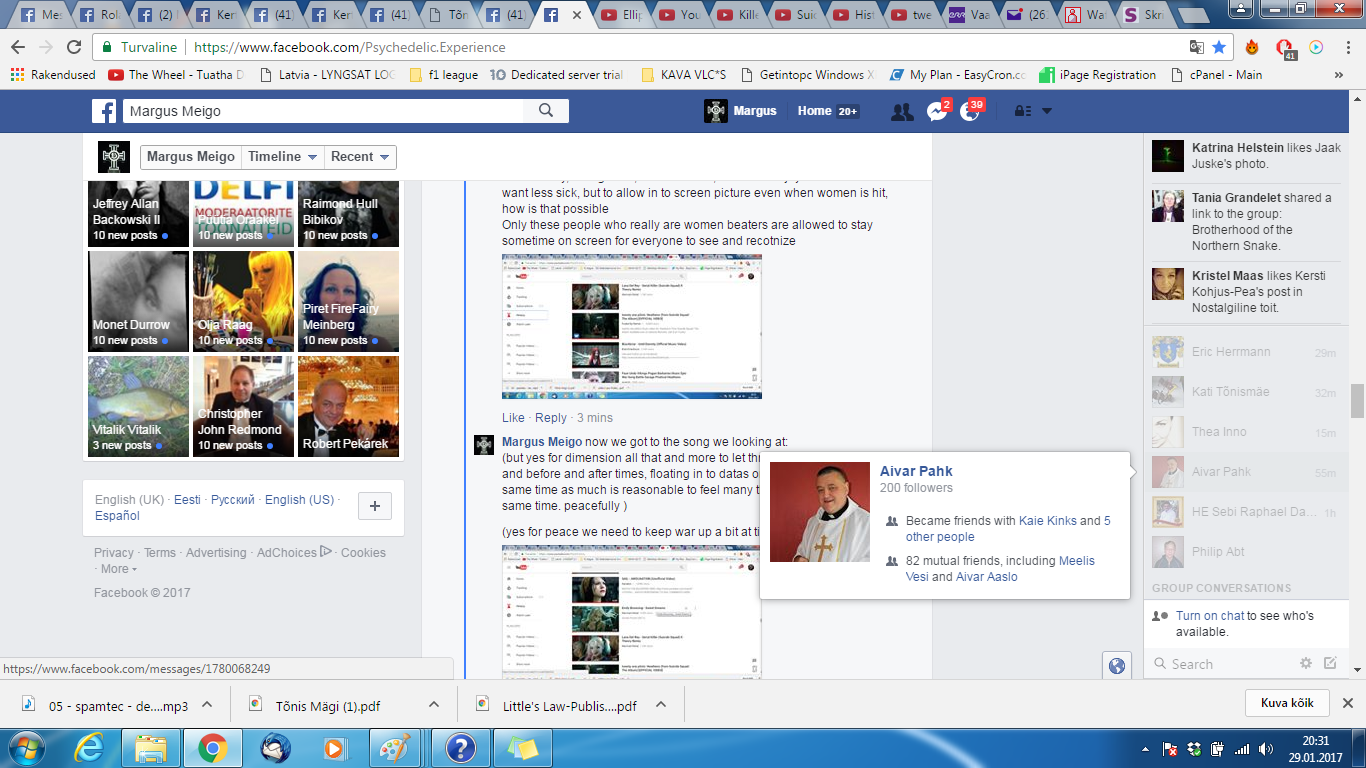Open the colorful play-button extension

(x=1316, y=47)
